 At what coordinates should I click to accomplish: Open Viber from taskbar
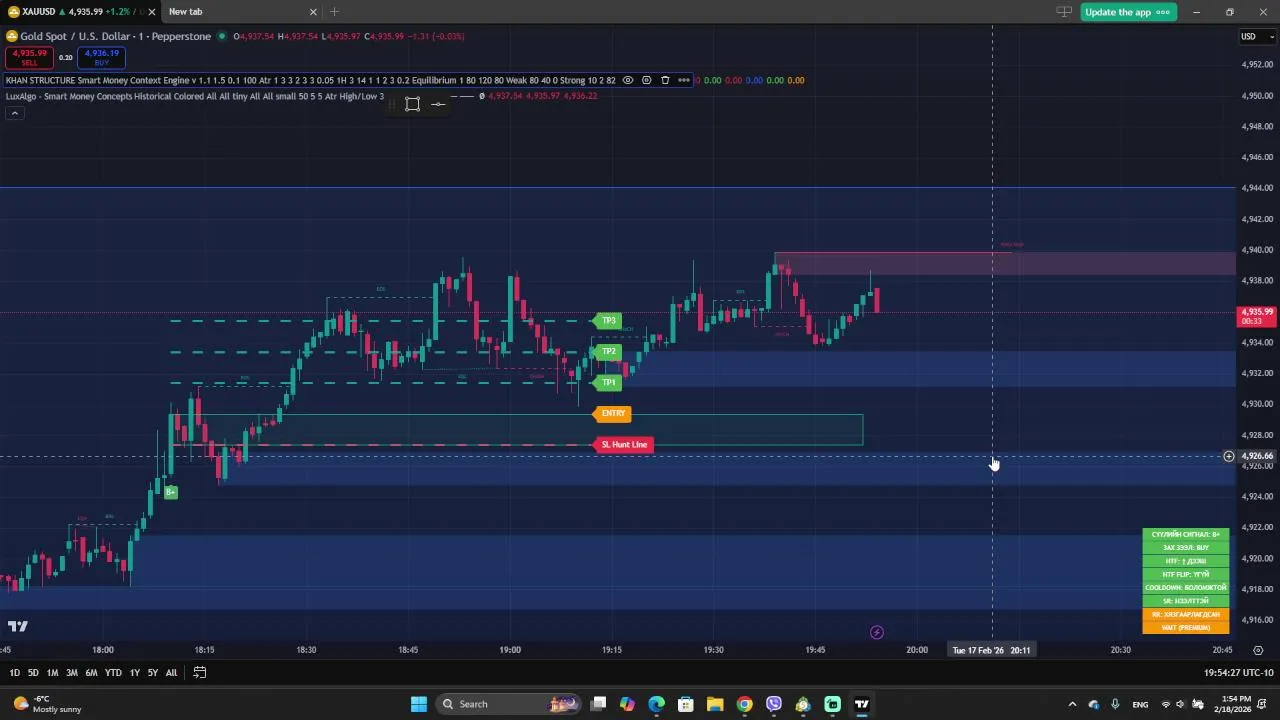(774, 704)
